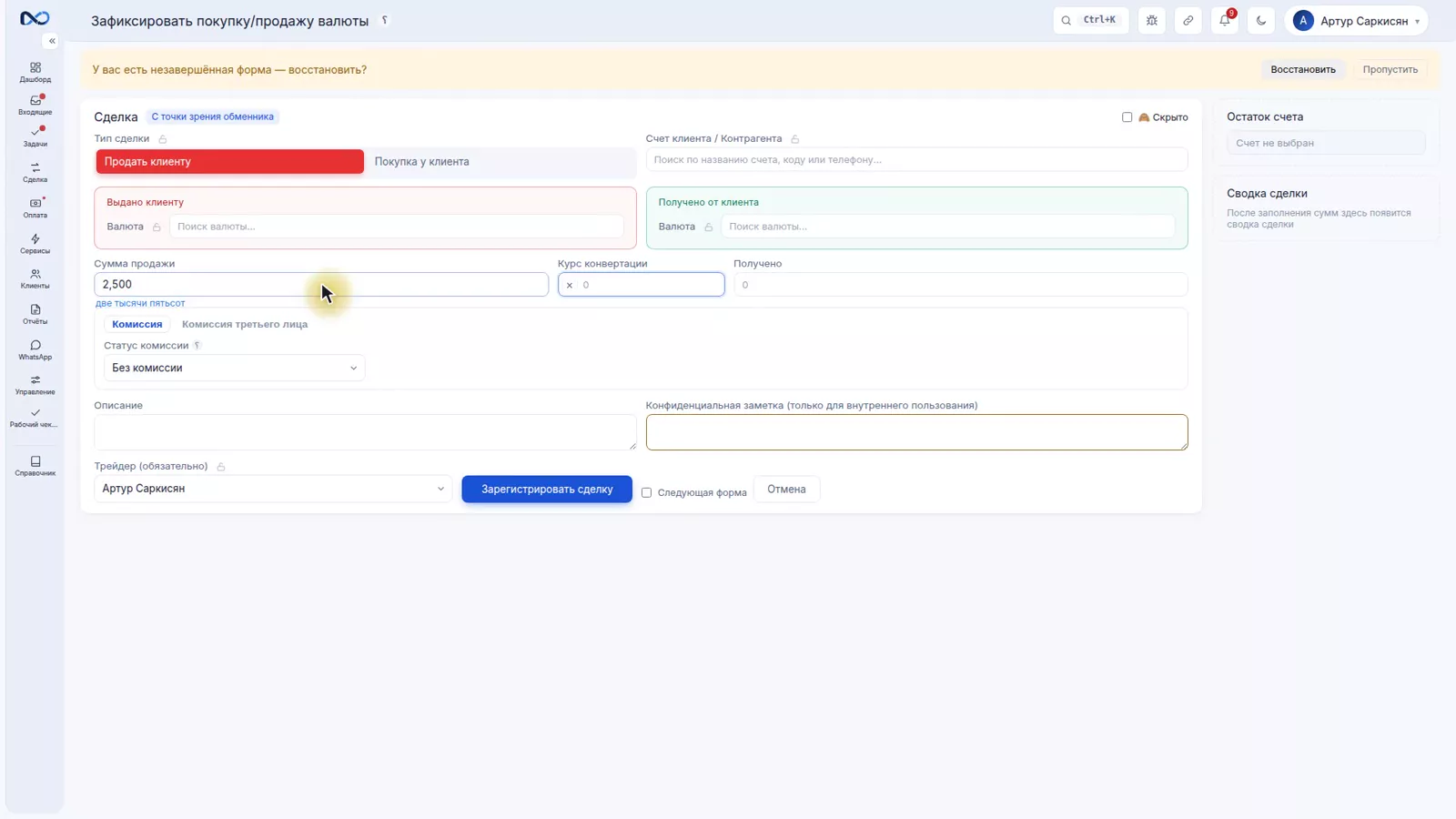Switch to Комиссия tab
The height and width of the screenshot is (819, 1456).
(137, 324)
